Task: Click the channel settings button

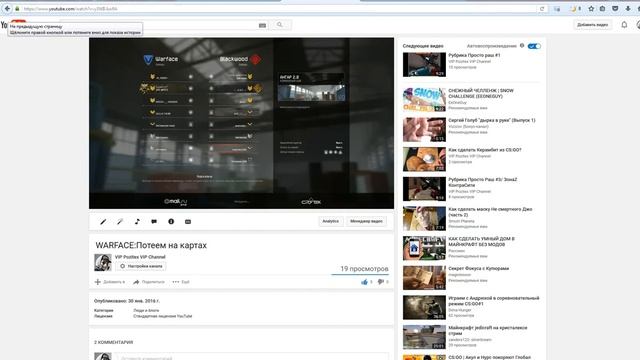Action: (x=140, y=266)
